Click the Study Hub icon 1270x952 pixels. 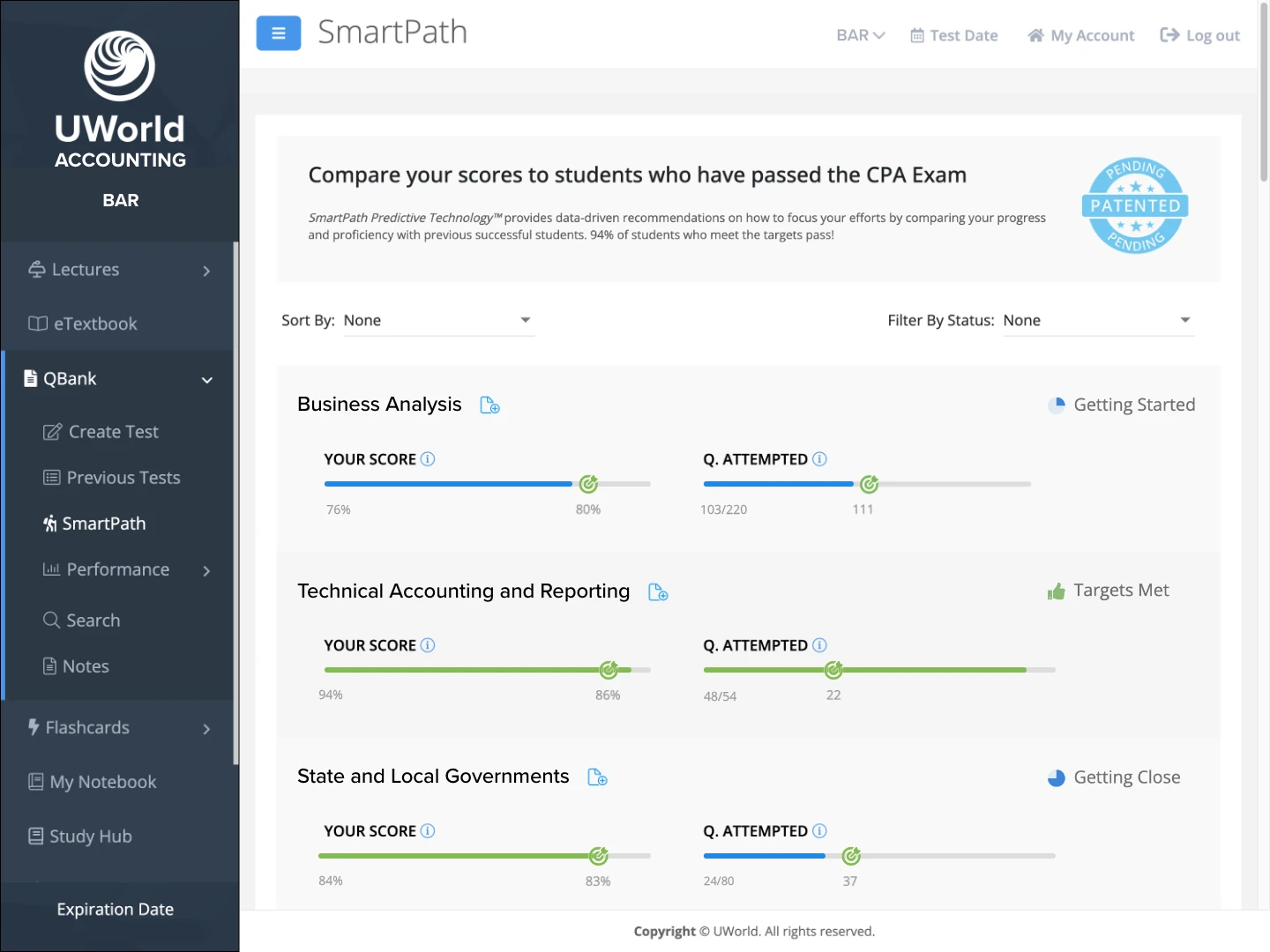click(x=36, y=837)
